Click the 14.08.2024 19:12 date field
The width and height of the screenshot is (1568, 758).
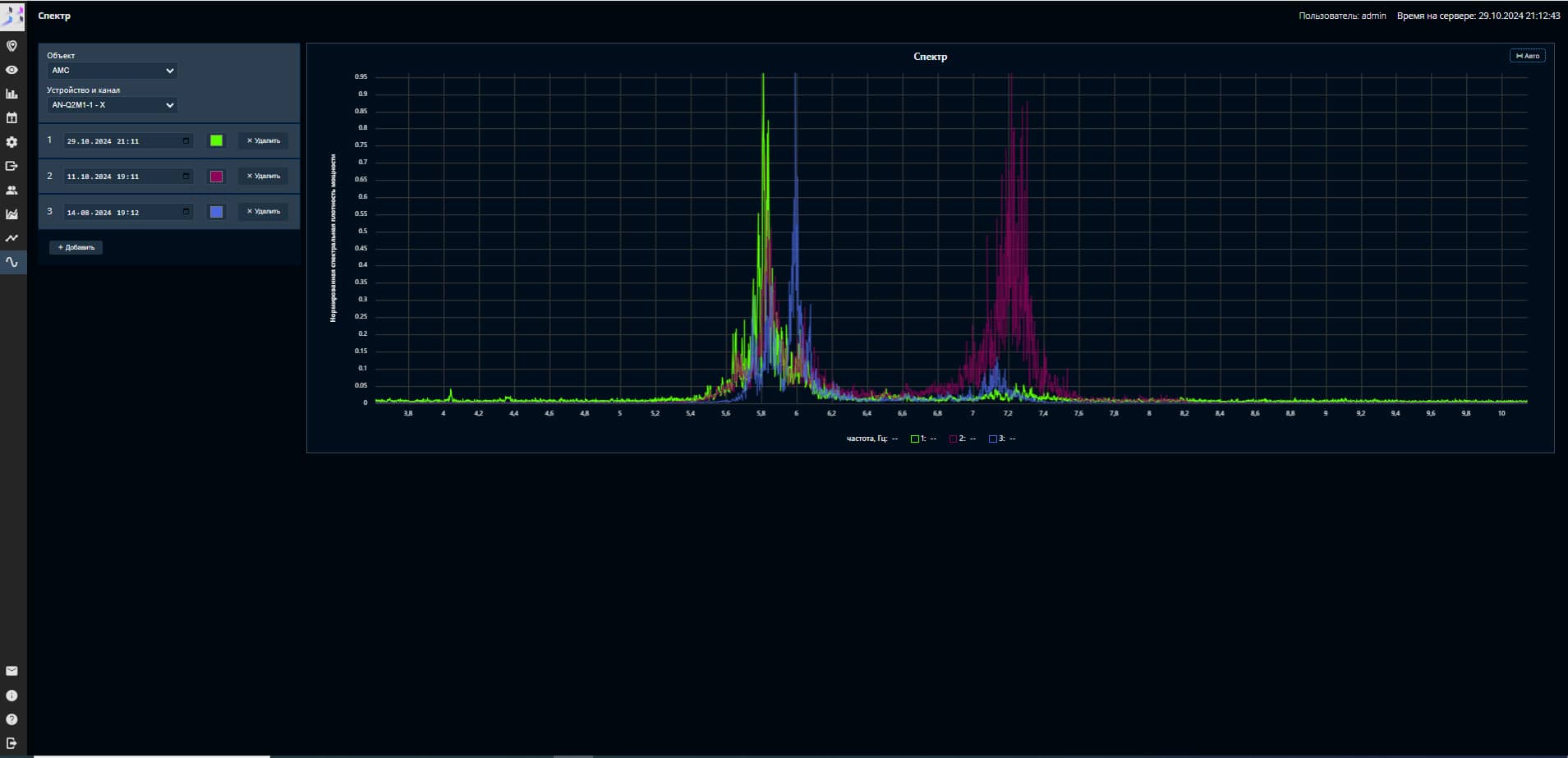pos(123,212)
